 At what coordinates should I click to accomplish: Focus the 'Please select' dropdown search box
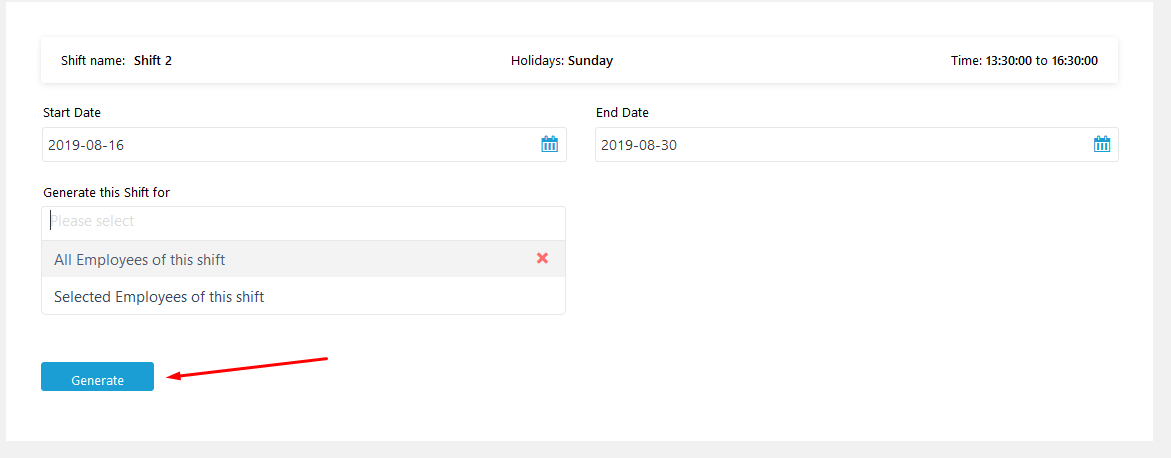(303, 222)
